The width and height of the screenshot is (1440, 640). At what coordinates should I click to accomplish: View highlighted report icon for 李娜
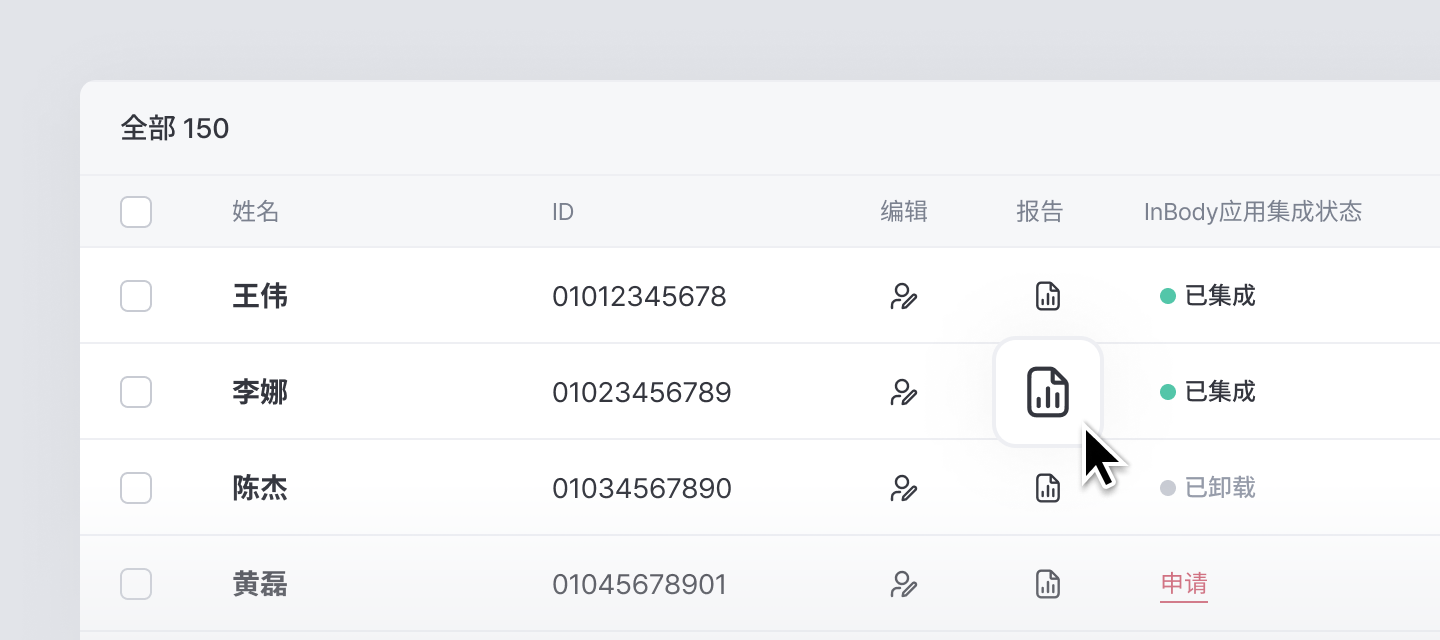click(x=1048, y=392)
